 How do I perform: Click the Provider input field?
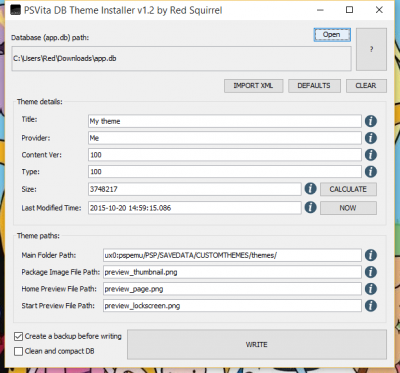[225, 138]
